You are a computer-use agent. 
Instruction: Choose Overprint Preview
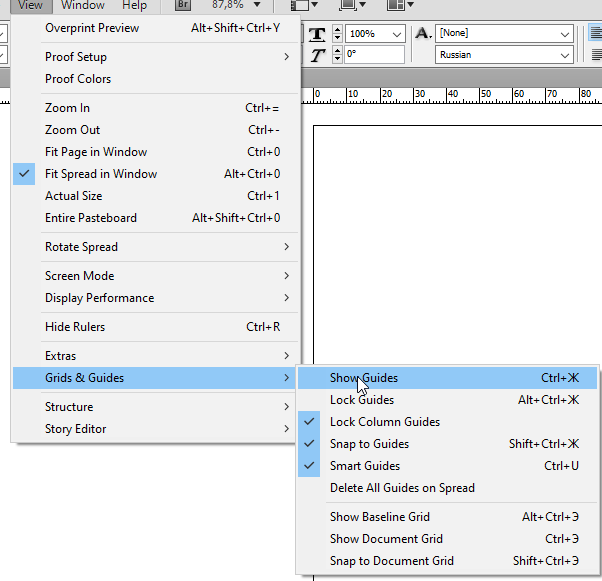coord(156,28)
